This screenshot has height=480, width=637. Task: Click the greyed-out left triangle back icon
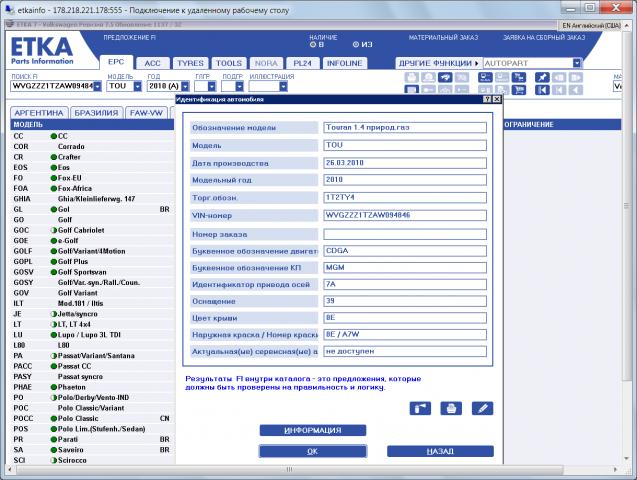click(x=575, y=90)
